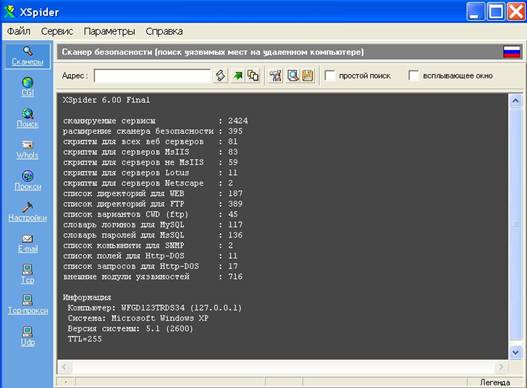527x388 pixels.
Task: Click the 'XSpider 6.00 Final' line
Action: click(x=106, y=100)
